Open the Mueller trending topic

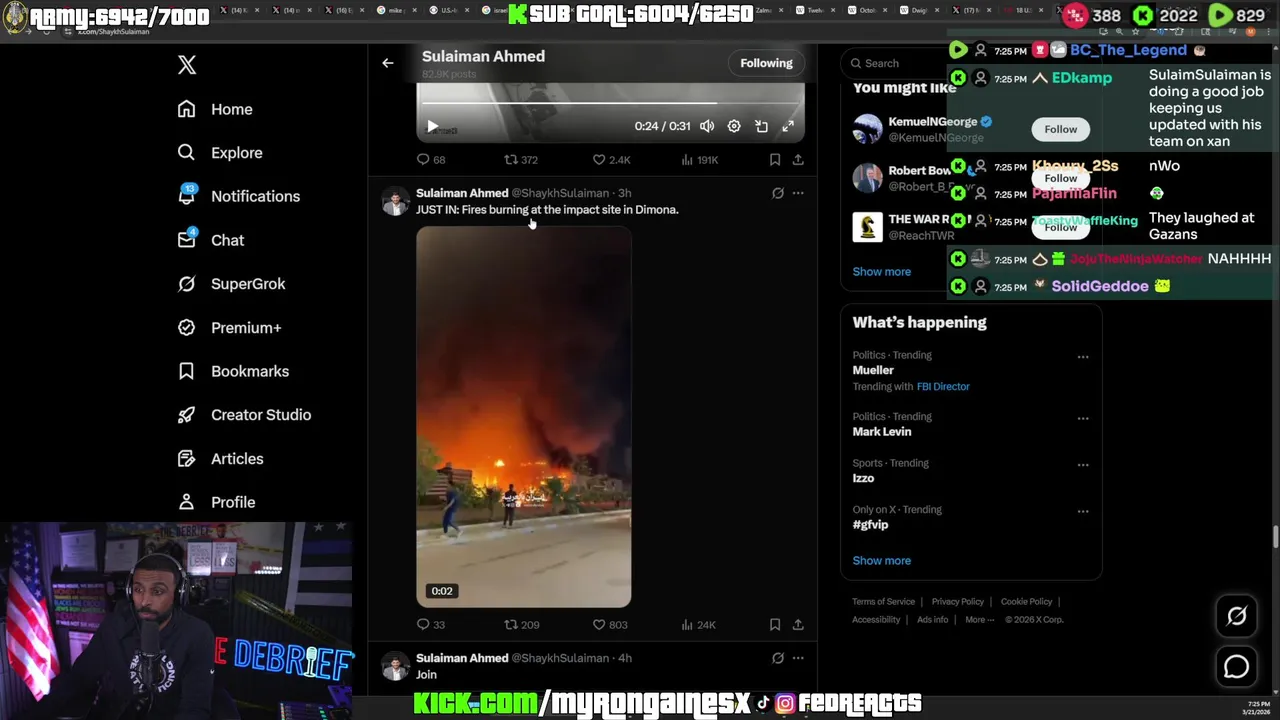tap(873, 370)
